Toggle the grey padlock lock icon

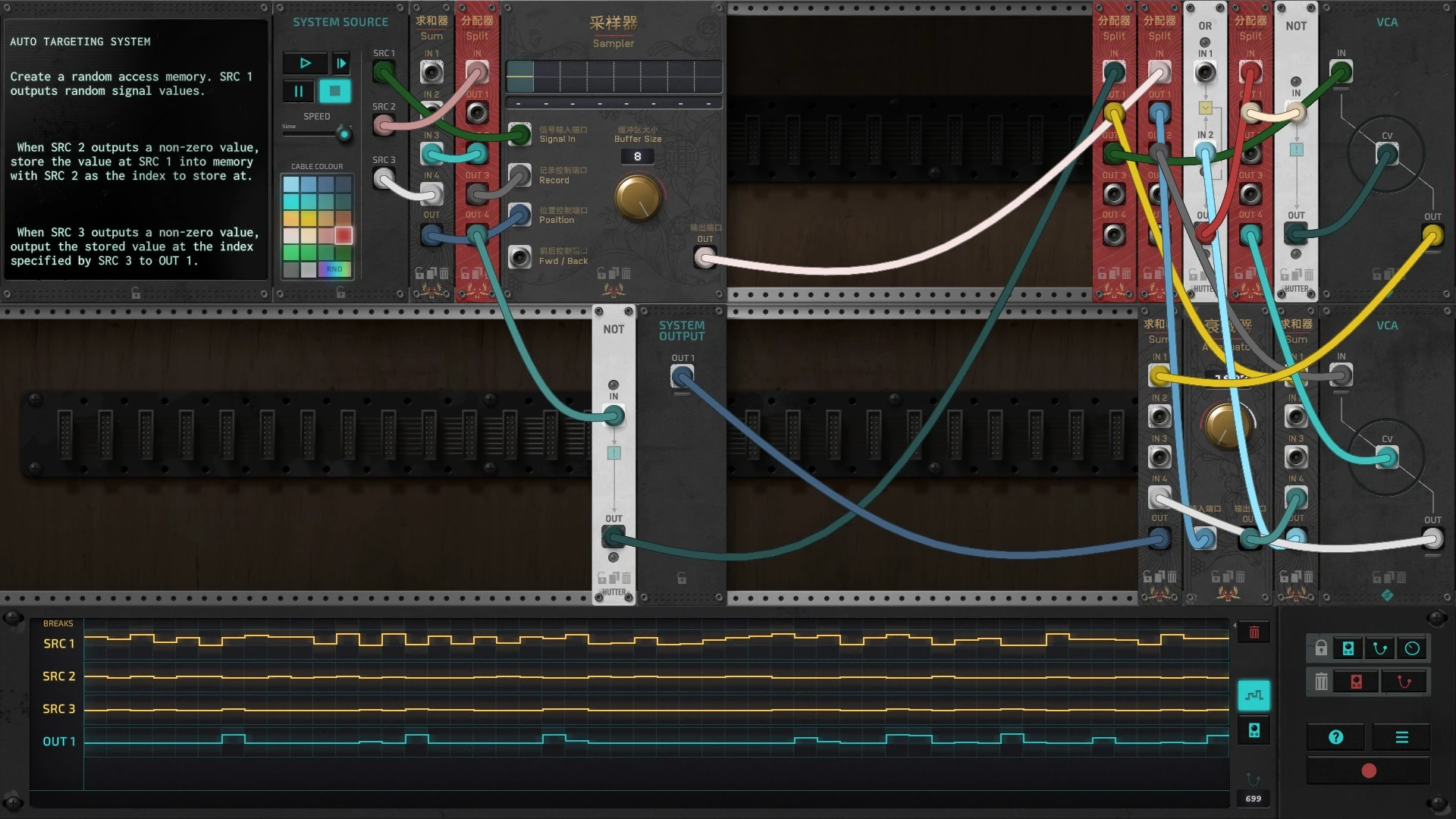1321,648
